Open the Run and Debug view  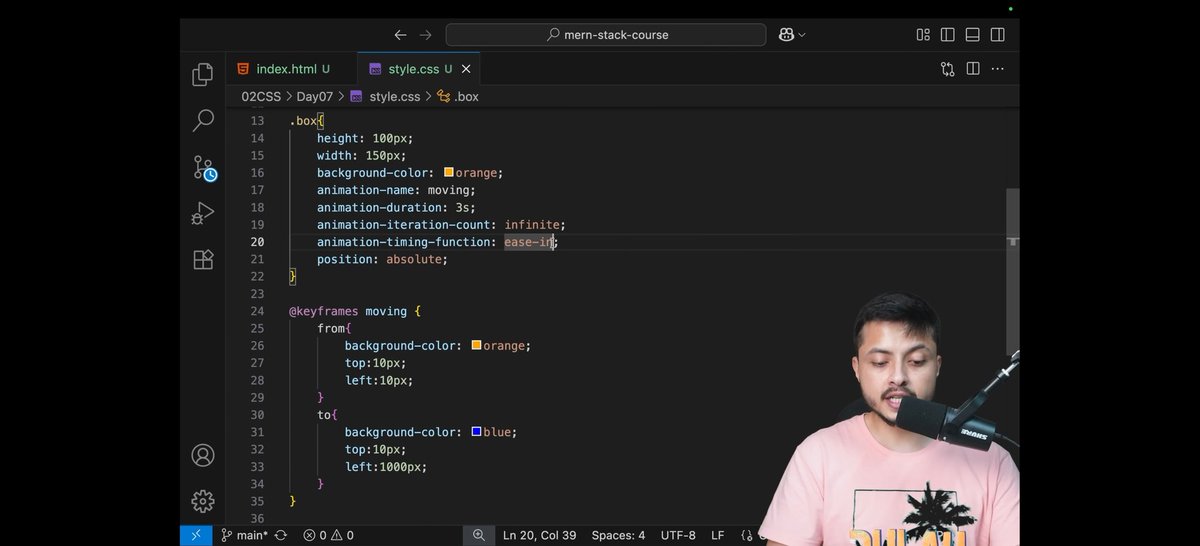(x=203, y=214)
